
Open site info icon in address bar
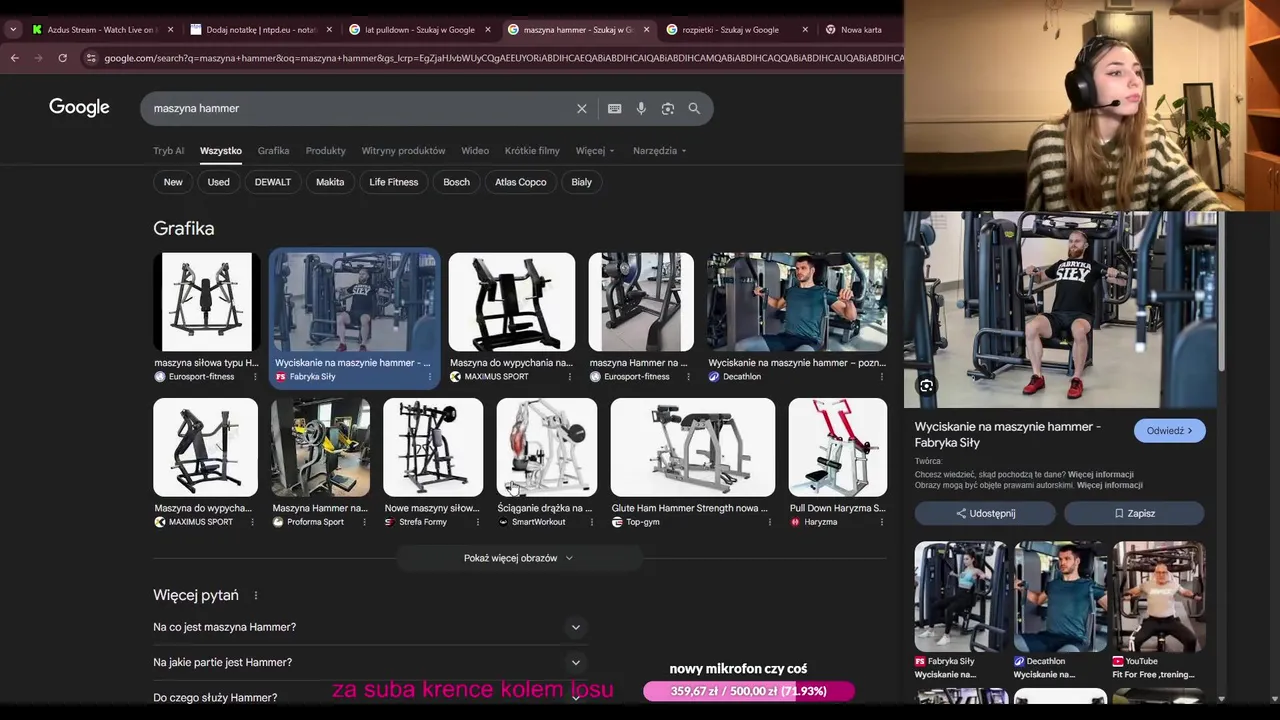click(x=91, y=58)
